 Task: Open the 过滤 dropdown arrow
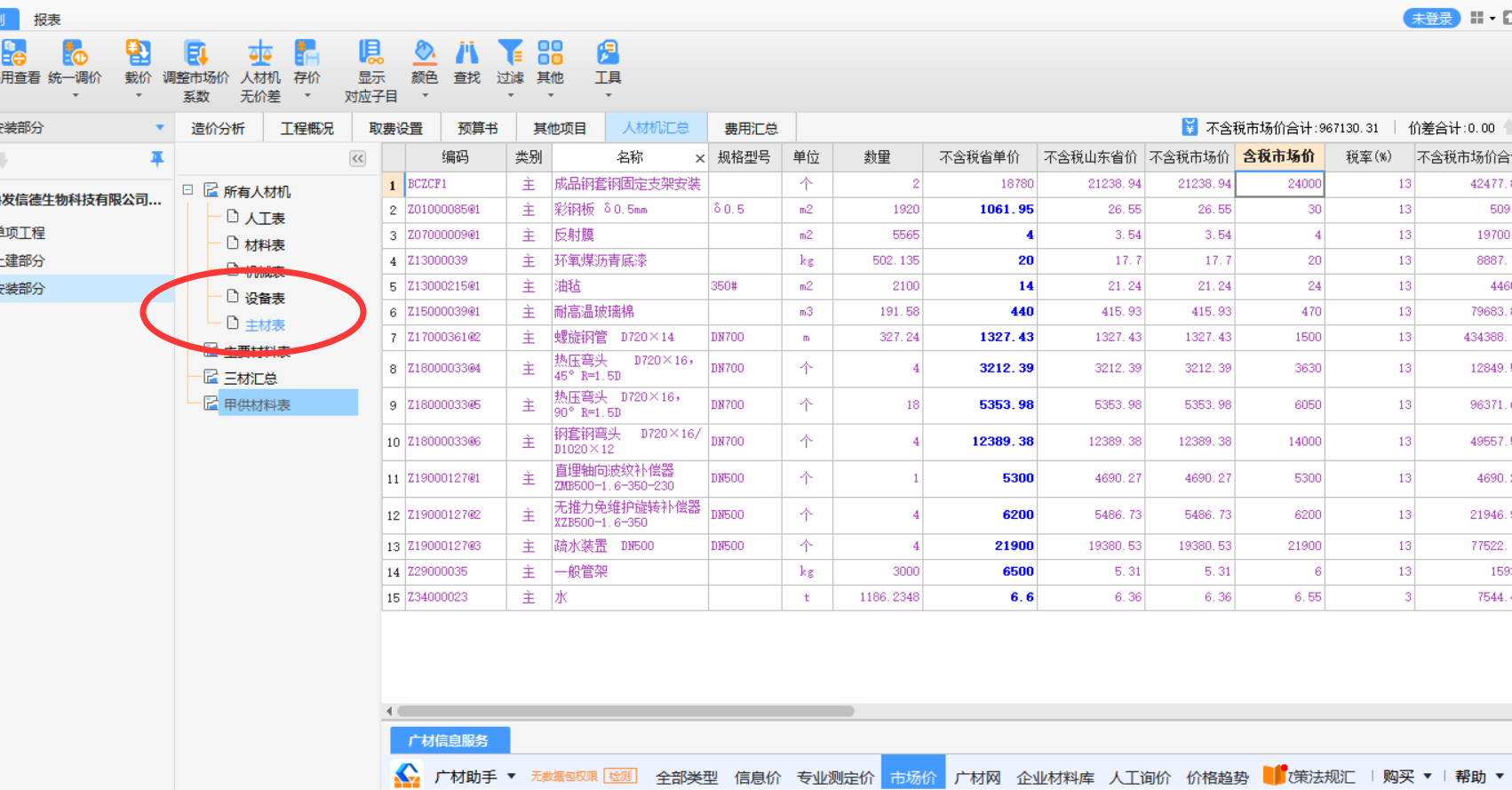pyautogui.click(x=510, y=95)
